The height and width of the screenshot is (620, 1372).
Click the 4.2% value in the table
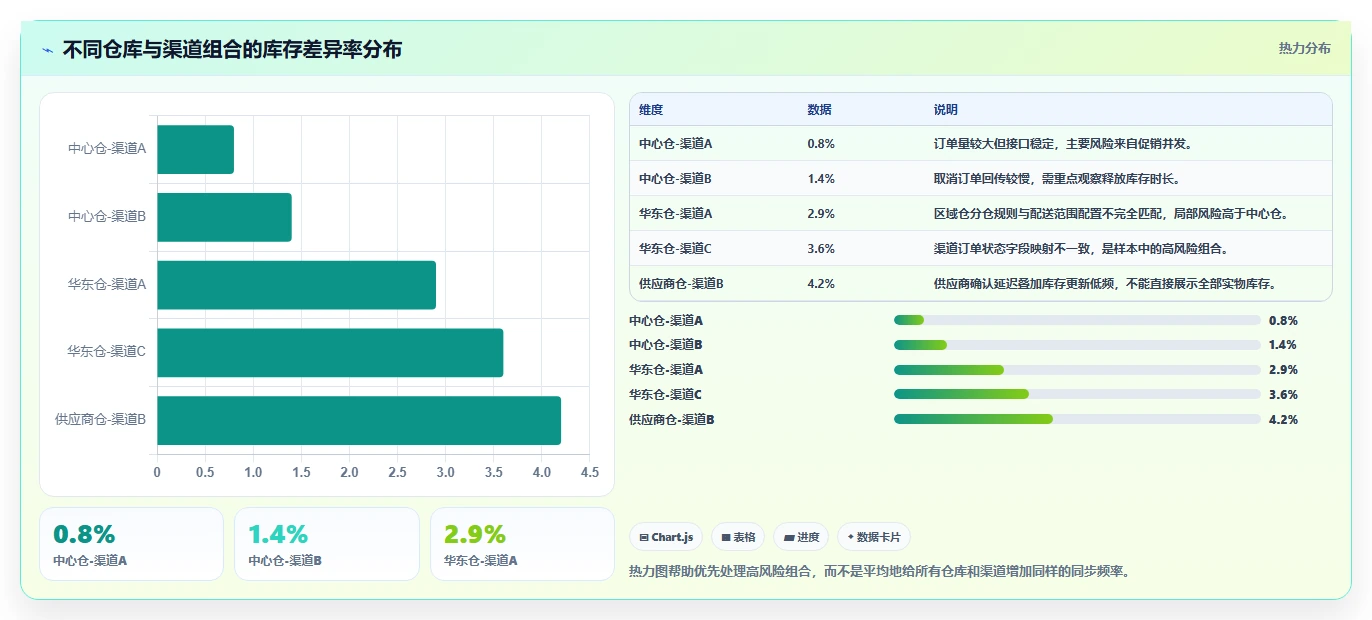pyautogui.click(x=821, y=284)
